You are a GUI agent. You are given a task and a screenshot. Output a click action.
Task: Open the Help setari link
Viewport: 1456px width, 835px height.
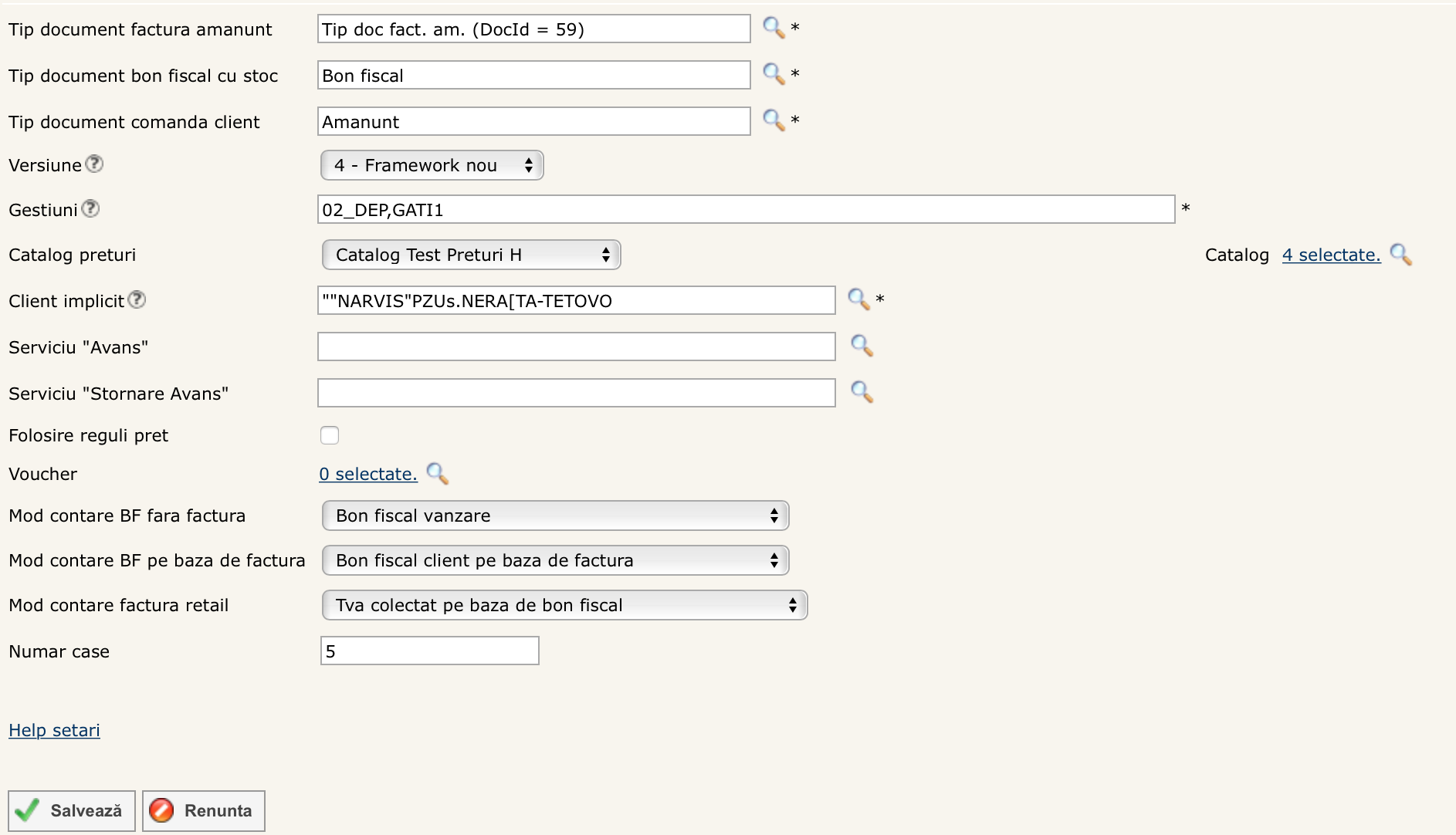coord(54,730)
